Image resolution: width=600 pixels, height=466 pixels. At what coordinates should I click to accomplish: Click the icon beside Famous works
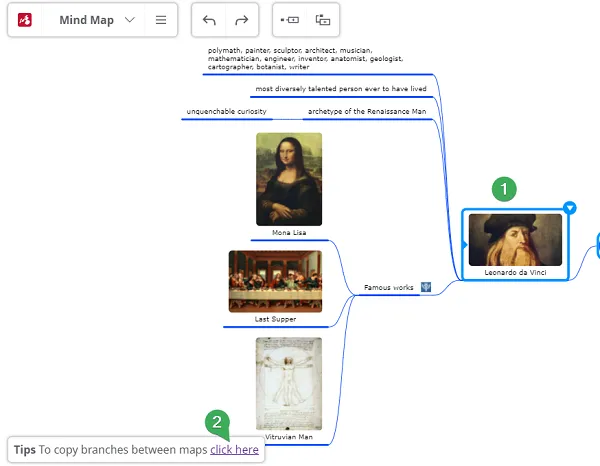(x=426, y=287)
